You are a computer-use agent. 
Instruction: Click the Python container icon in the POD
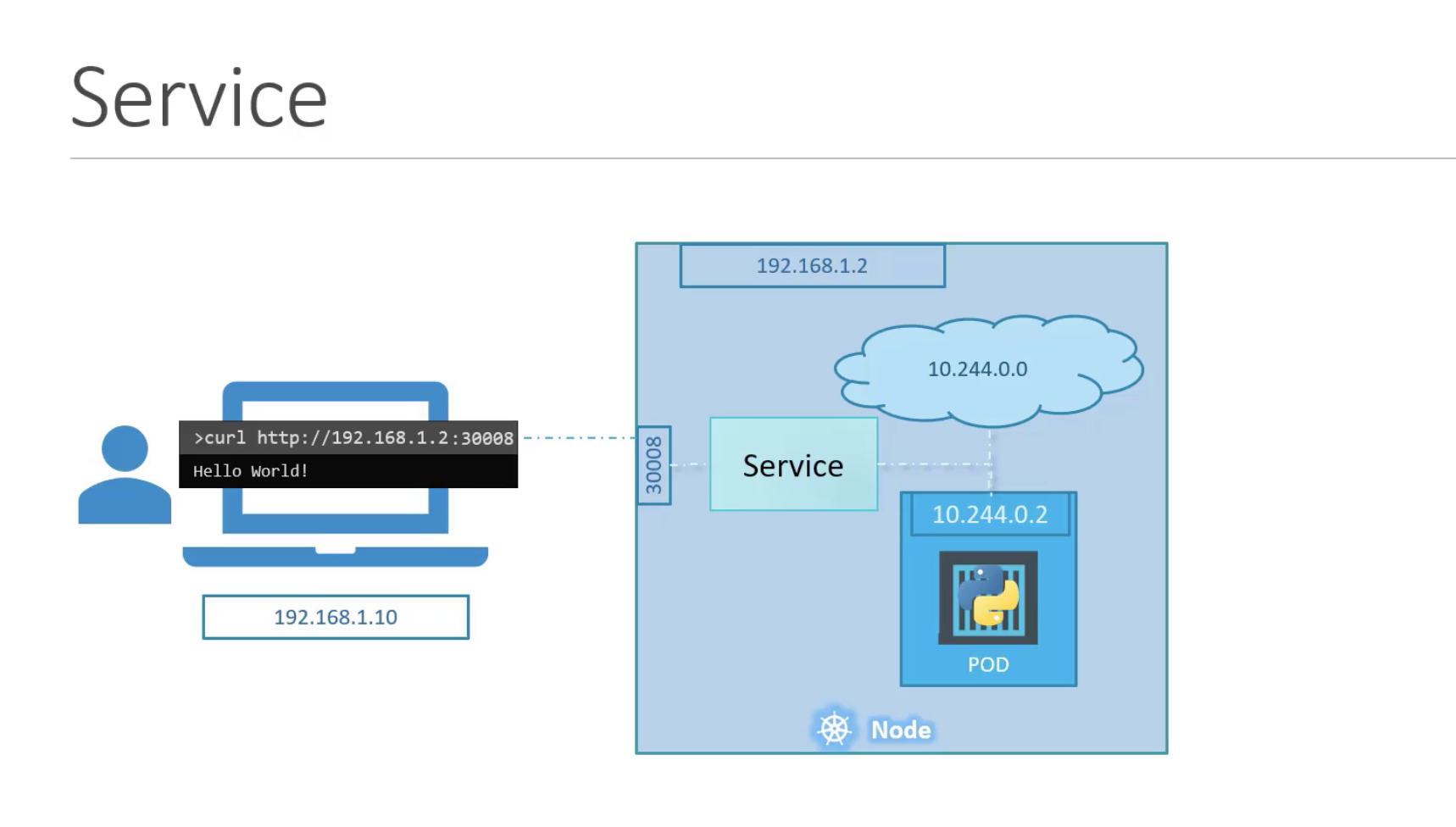(x=988, y=597)
